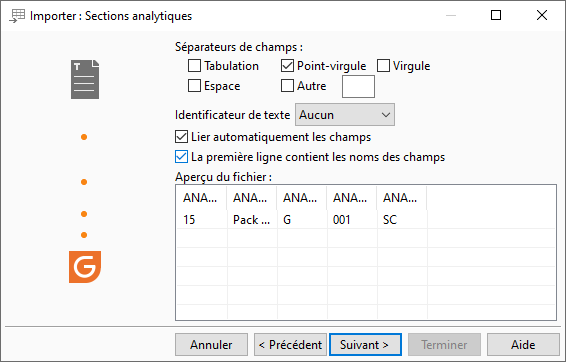Image resolution: width=566 pixels, height=362 pixels.
Task: Tick the Espace separator checkbox
Action: (194, 86)
